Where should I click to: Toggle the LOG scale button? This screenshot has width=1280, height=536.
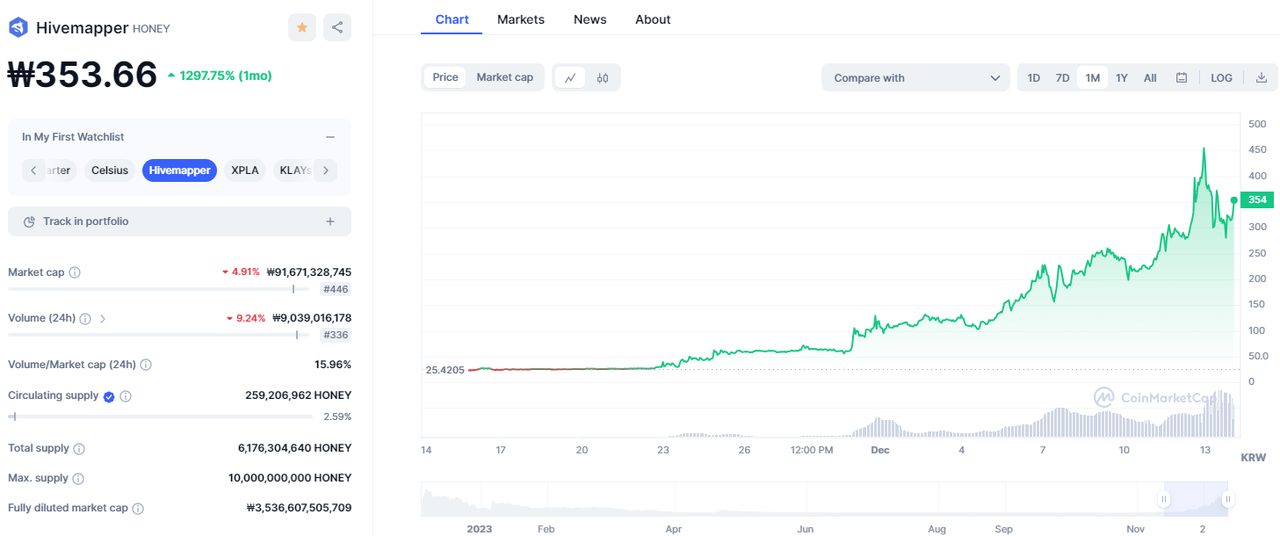1221,78
